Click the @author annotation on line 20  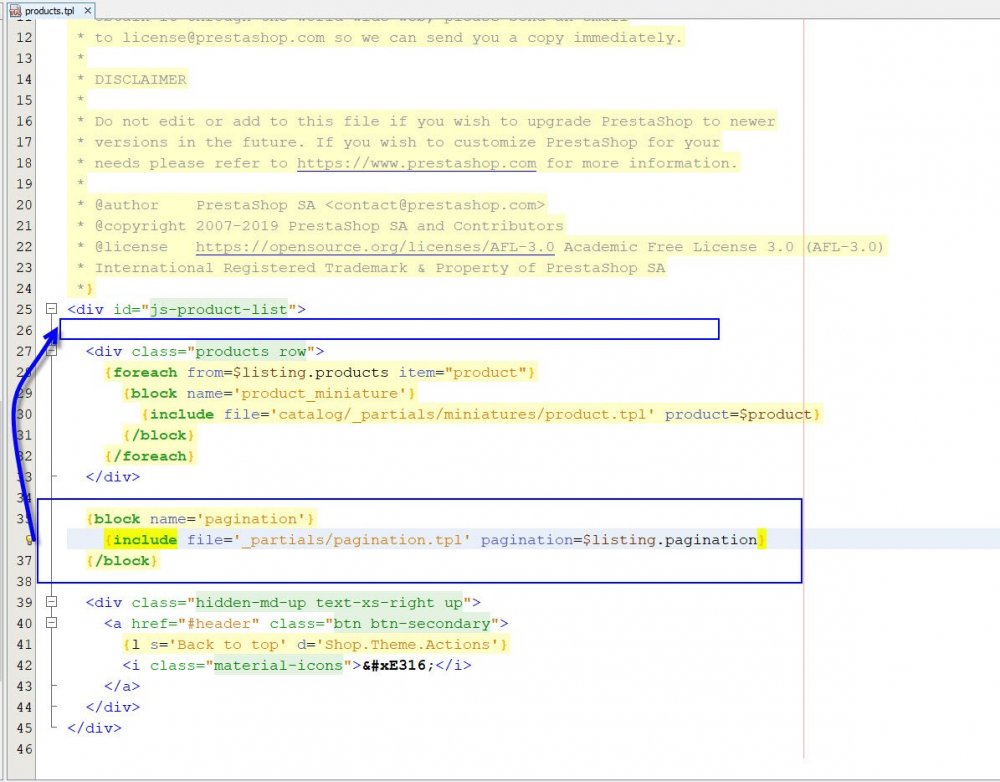pyautogui.click(x=126, y=205)
